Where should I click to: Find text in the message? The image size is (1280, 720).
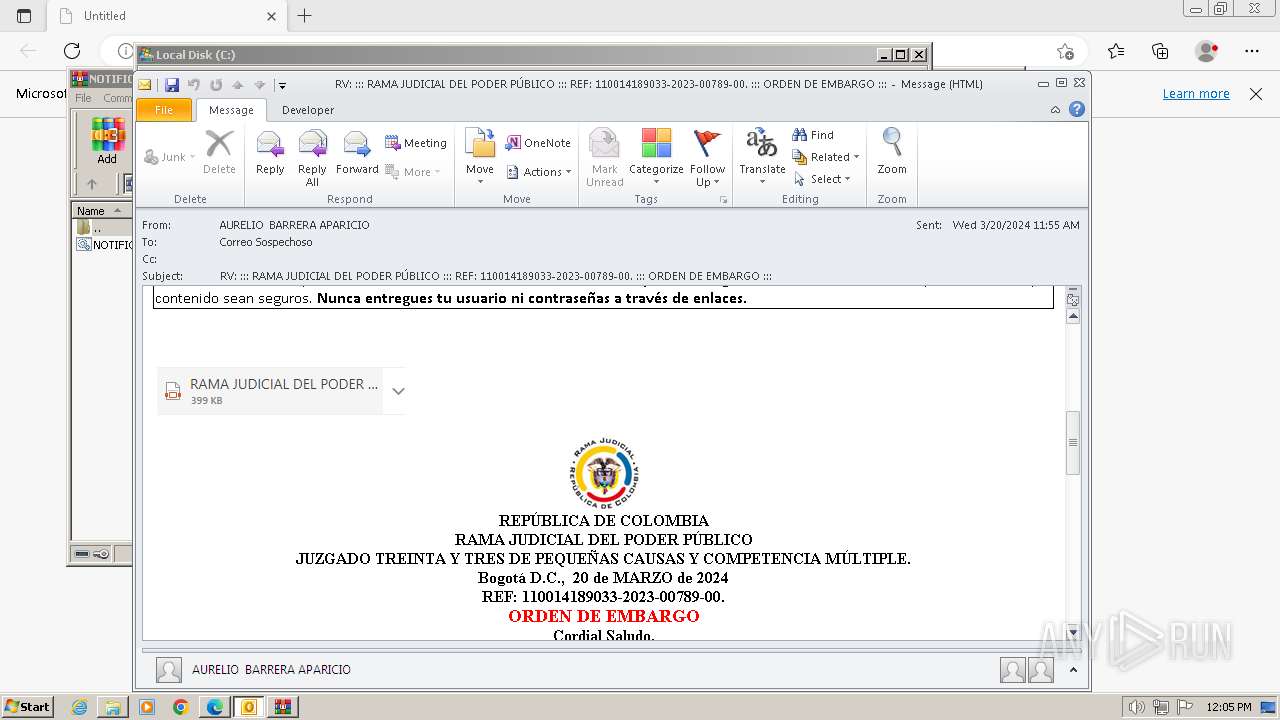pos(813,135)
